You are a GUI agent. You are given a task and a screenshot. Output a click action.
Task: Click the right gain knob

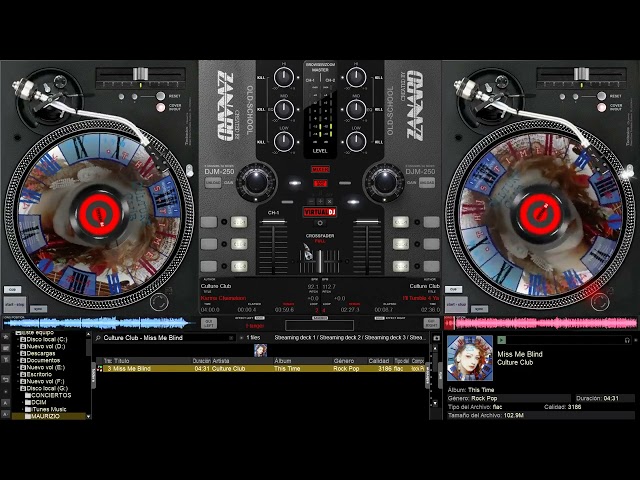pyautogui.click(x=383, y=182)
